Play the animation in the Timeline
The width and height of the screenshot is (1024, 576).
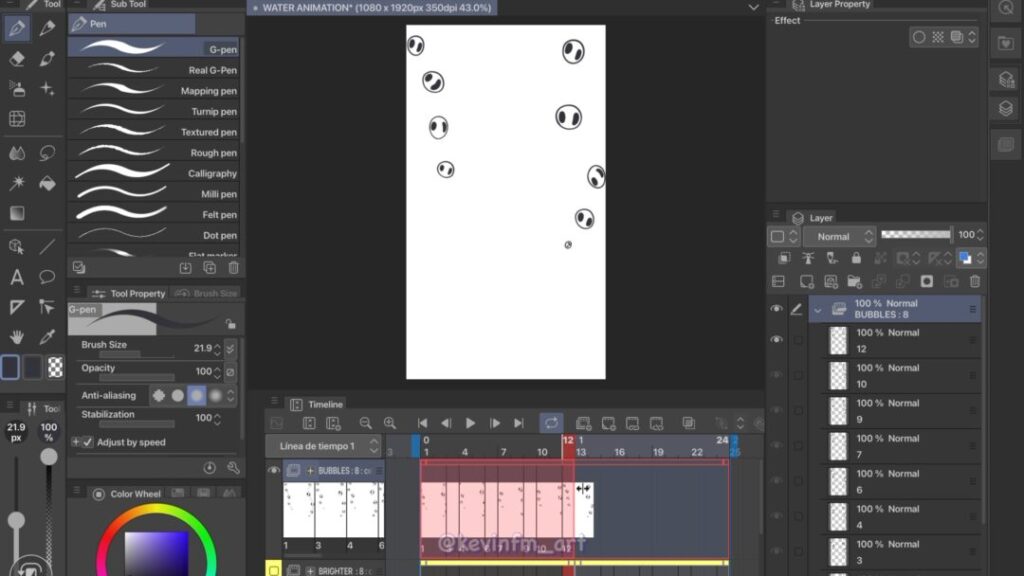pyautogui.click(x=470, y=423)
